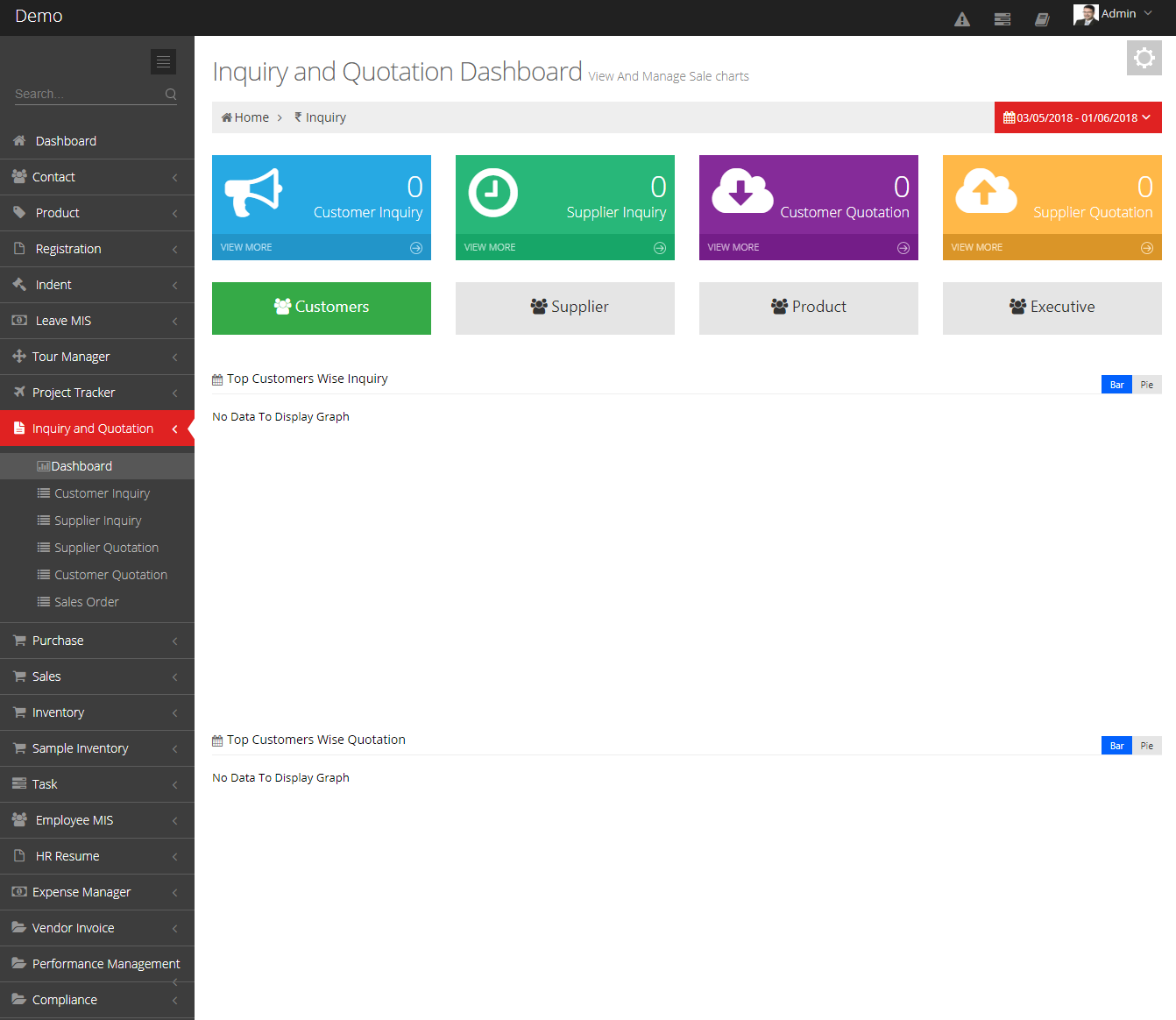Open the book icon near the Admin profile
Viewport: 1176px width, 1020px height.
pyautogui.click(x=1042, y=18)
